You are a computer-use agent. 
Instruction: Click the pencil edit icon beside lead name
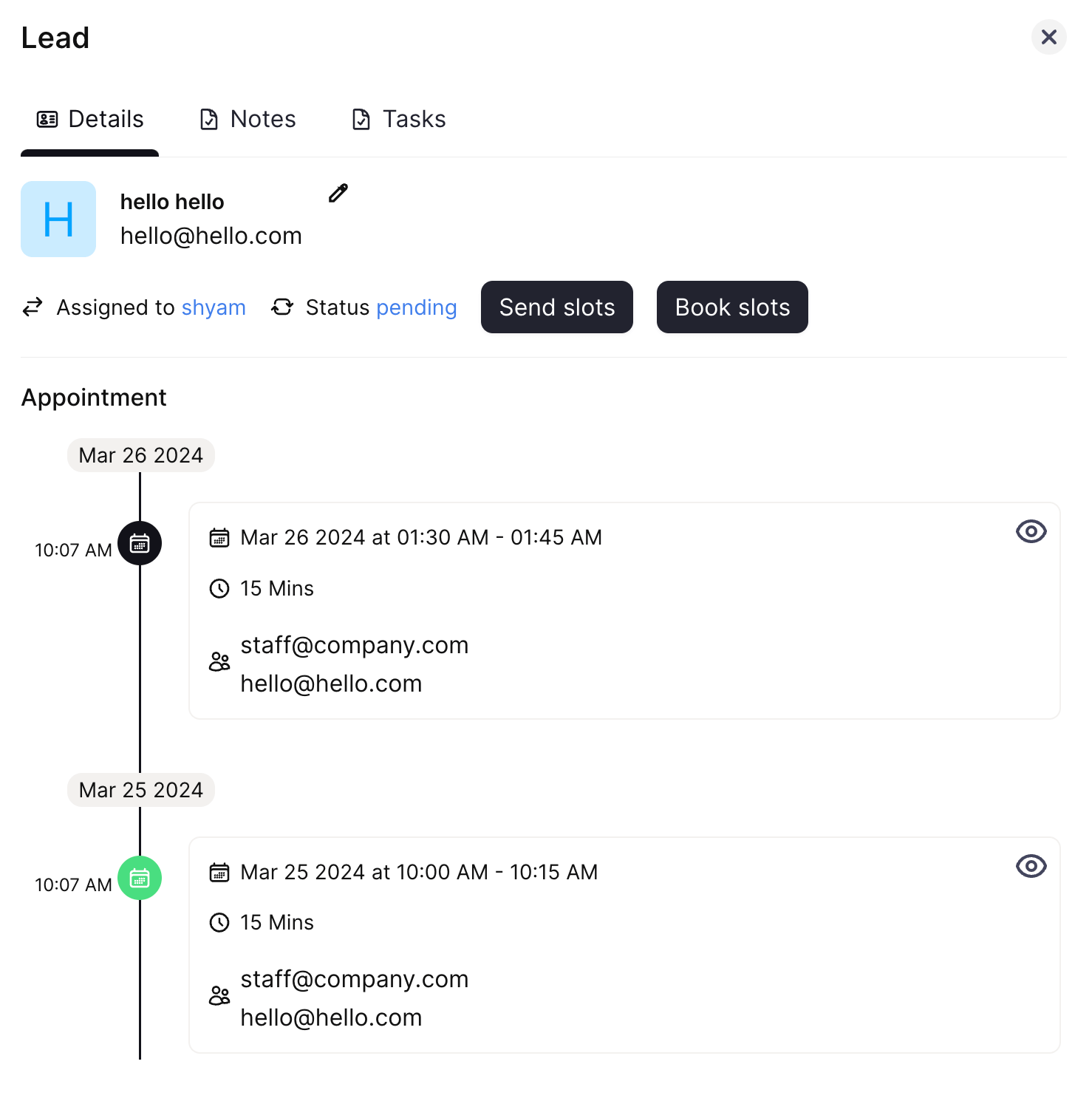[338, 194]
